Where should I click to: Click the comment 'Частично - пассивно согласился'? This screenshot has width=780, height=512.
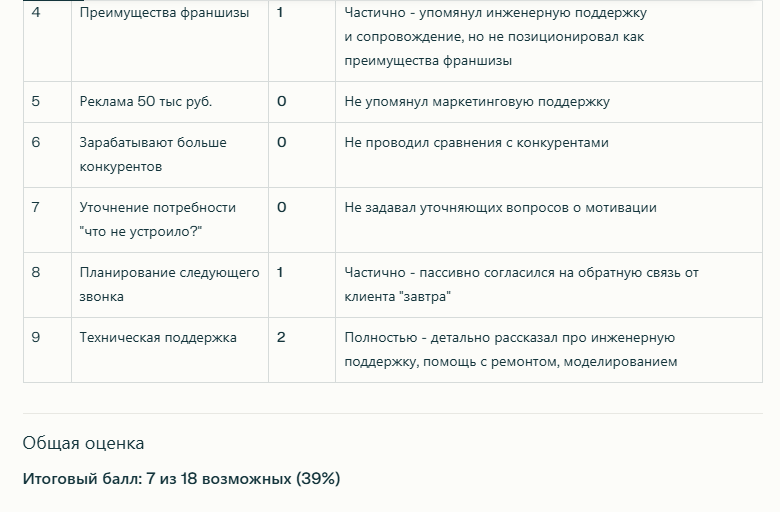pos(521,284)
